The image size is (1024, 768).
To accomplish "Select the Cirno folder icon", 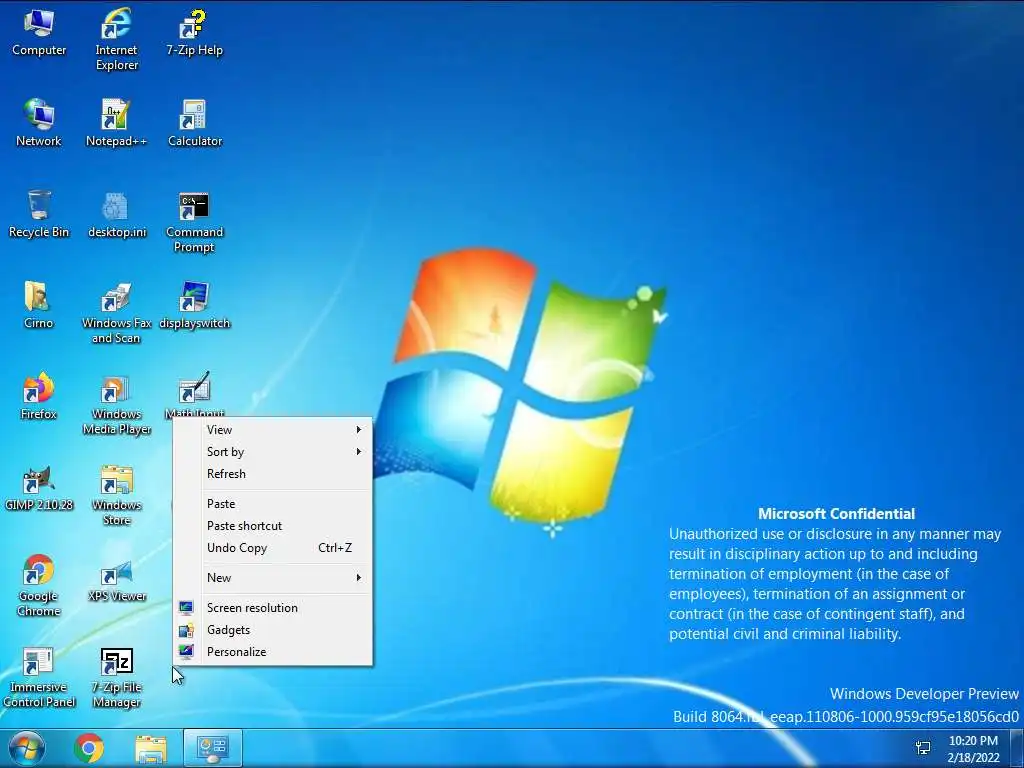I will click(38, 305).
